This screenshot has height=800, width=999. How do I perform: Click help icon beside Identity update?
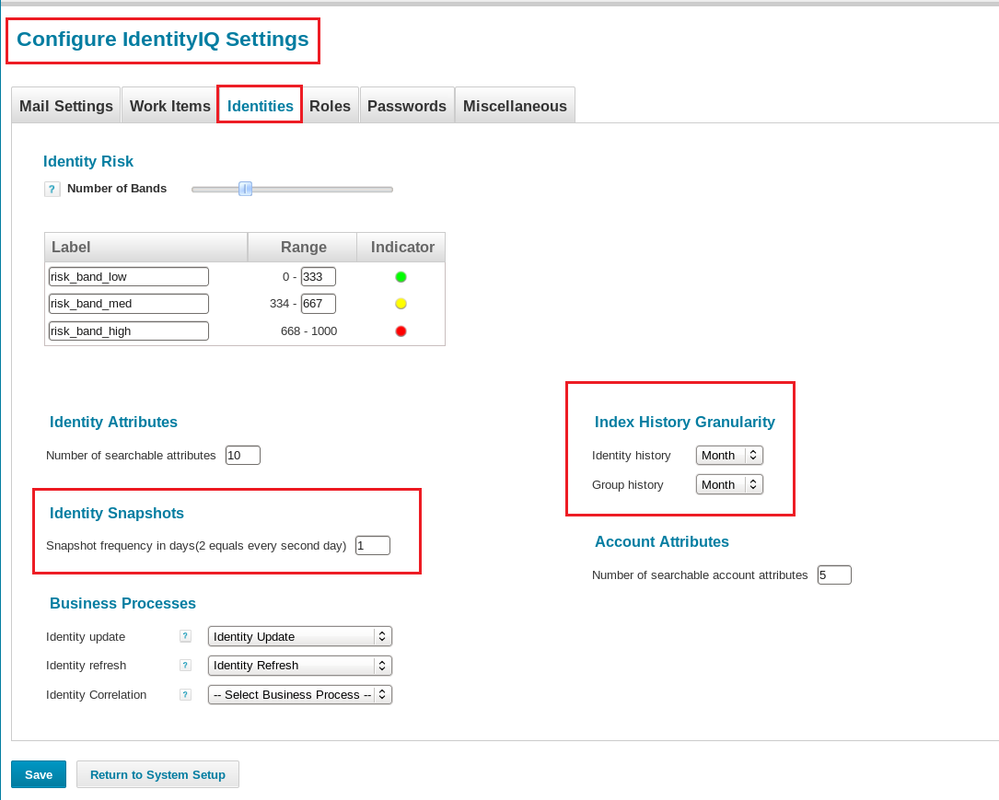pyautogui.click(x=185, y=636)
